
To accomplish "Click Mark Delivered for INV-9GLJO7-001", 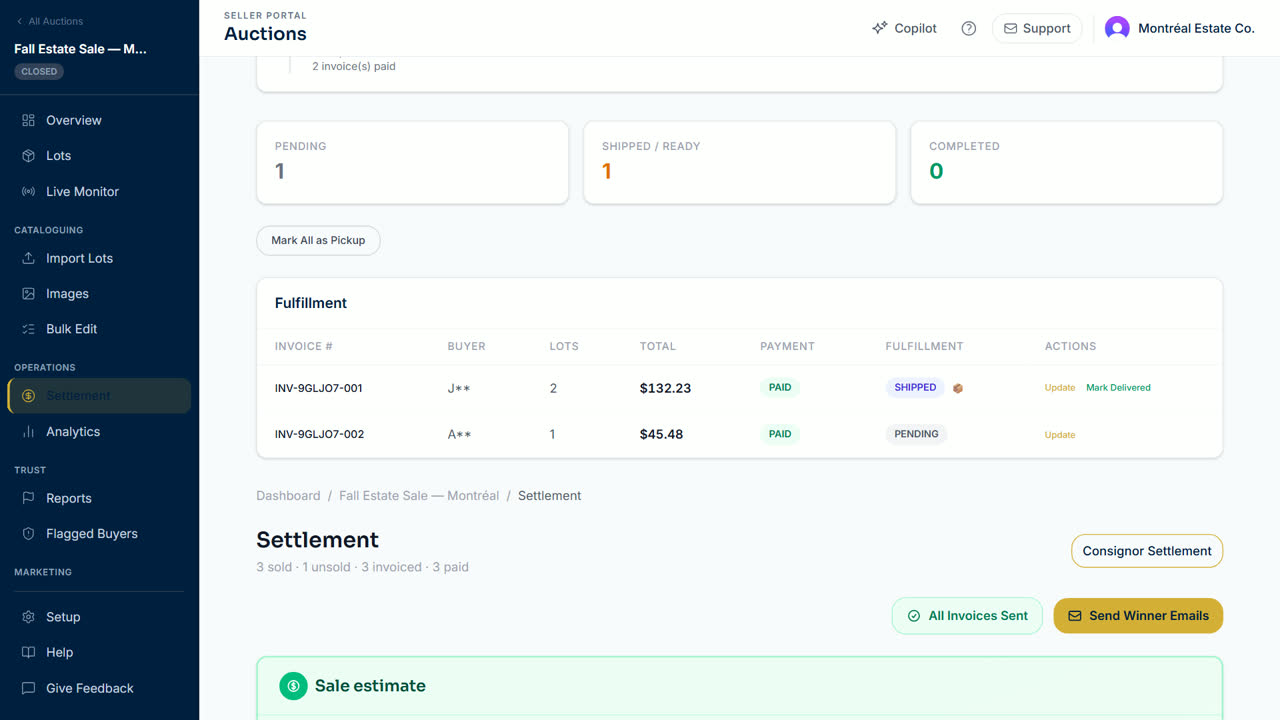I will point(1118,388).
